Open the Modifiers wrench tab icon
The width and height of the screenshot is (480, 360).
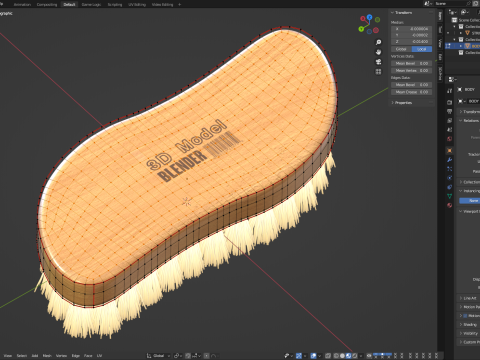click(x=449, y=160)
